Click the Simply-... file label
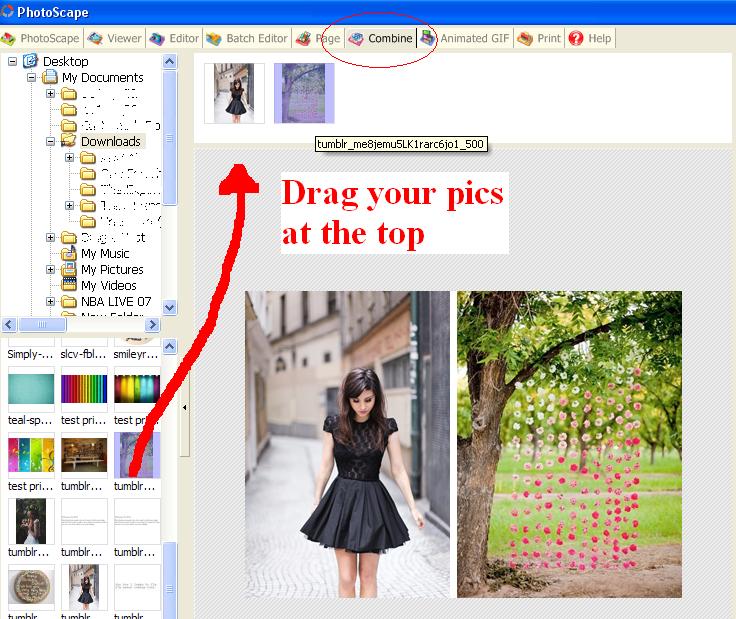 pyautogui.click(x=30, y=354)
